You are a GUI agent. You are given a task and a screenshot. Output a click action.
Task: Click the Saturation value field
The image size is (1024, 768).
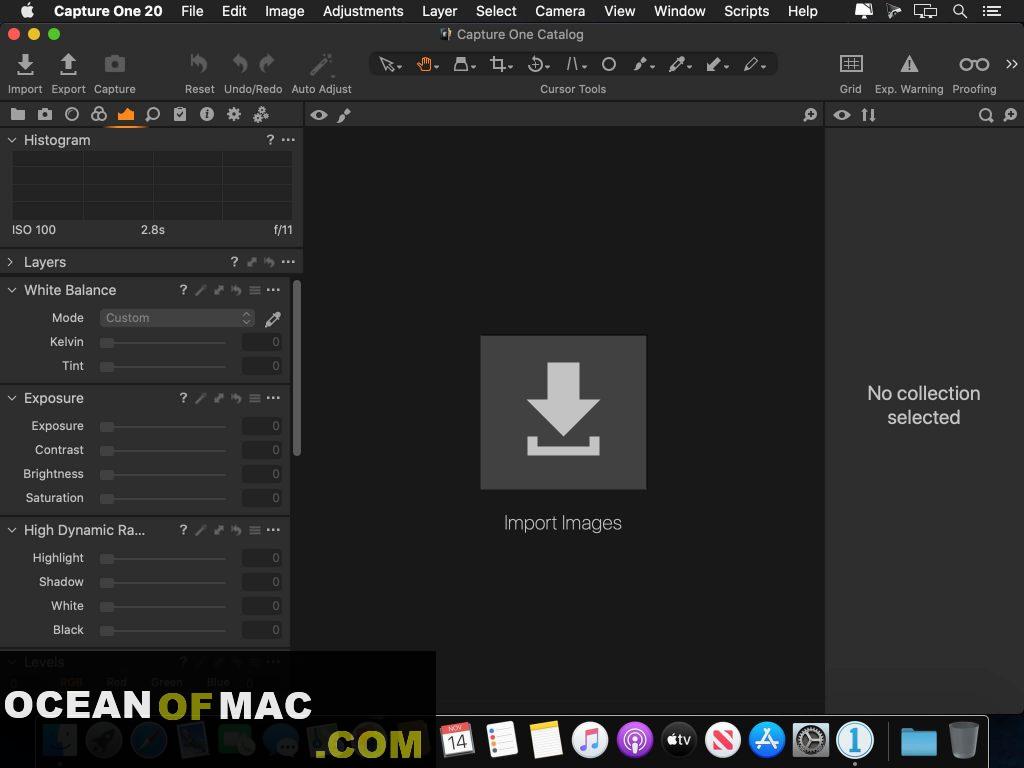262,498
